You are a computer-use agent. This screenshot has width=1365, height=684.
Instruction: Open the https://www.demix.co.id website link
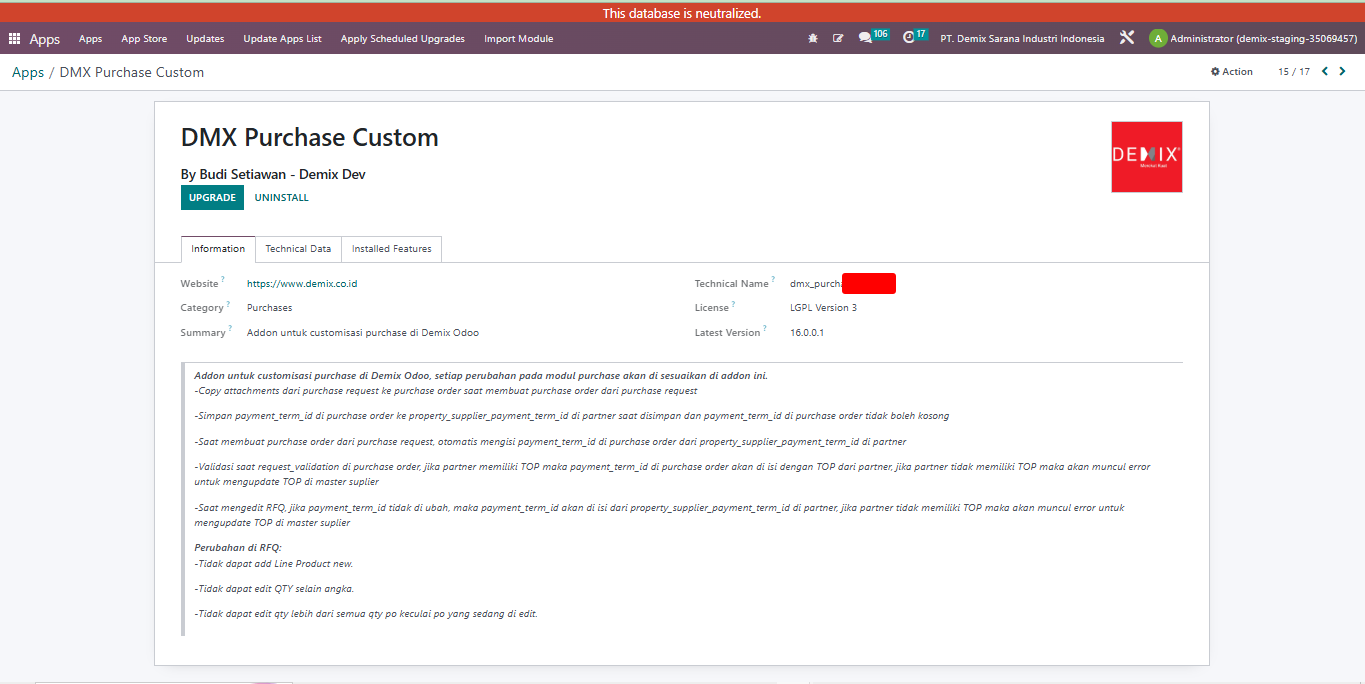point(302,284)
